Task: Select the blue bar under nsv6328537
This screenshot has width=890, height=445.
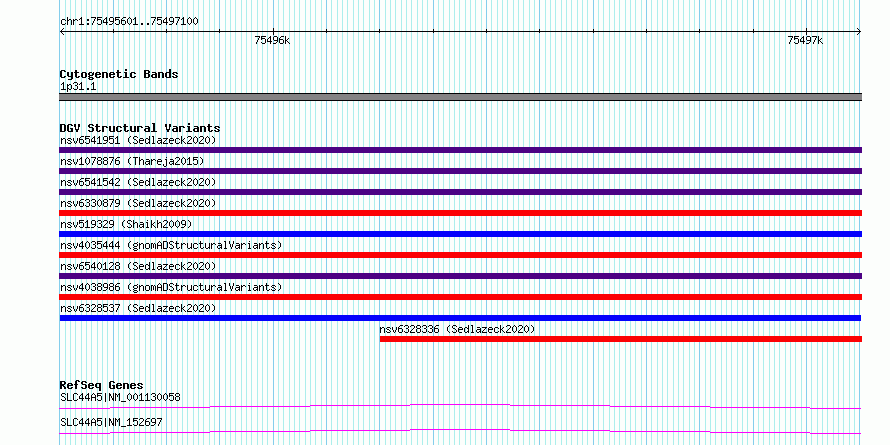Action: (460, 318)
